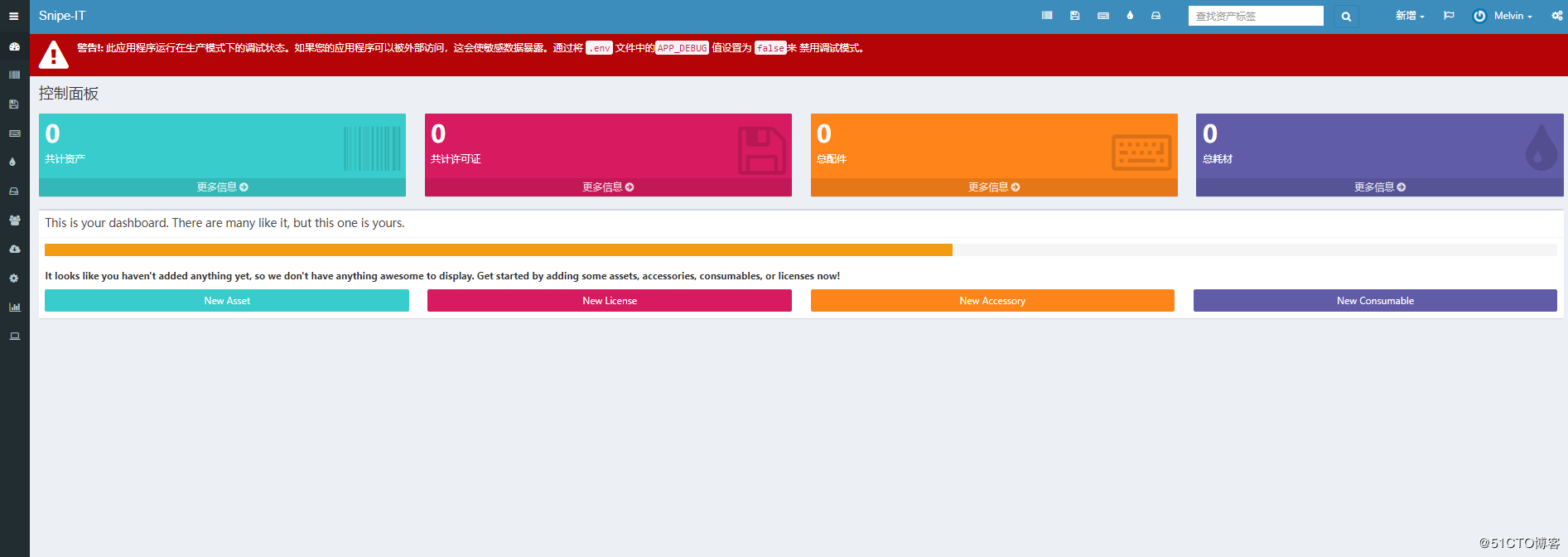The height and width of the screenshot is (557, 1568).
Task: Click the New License button
Action: tap(610, 301)
